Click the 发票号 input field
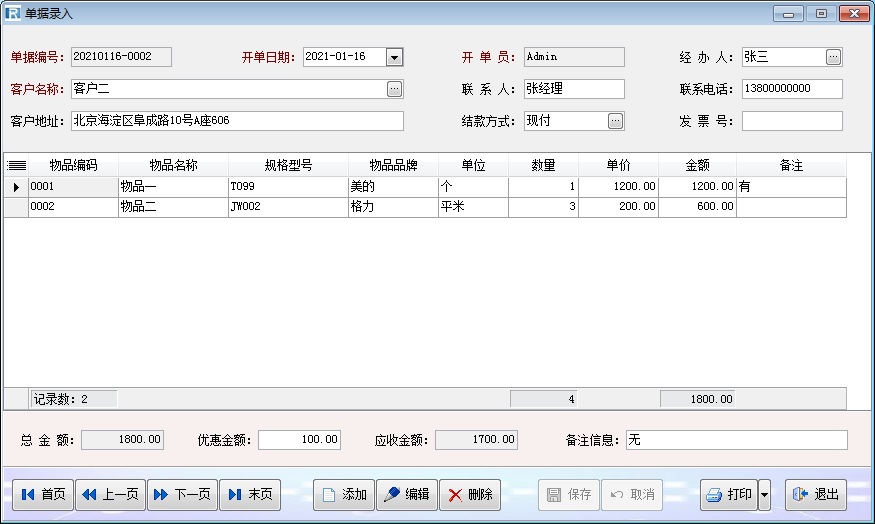 click(791, 121)
